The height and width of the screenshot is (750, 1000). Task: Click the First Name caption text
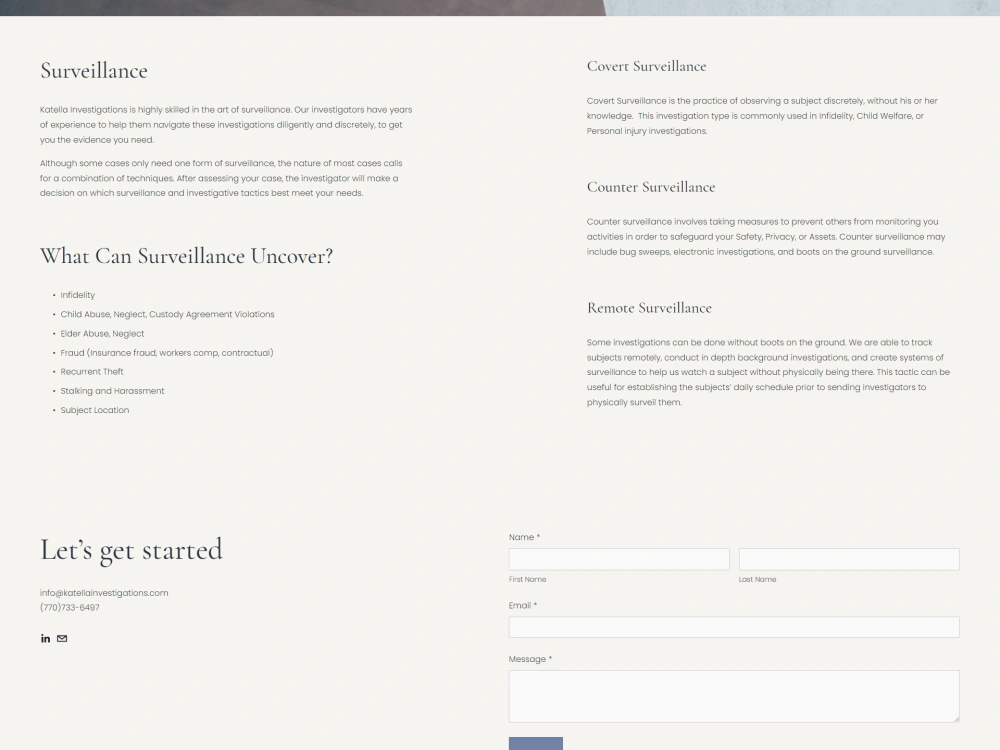click(x=527, y=579)
